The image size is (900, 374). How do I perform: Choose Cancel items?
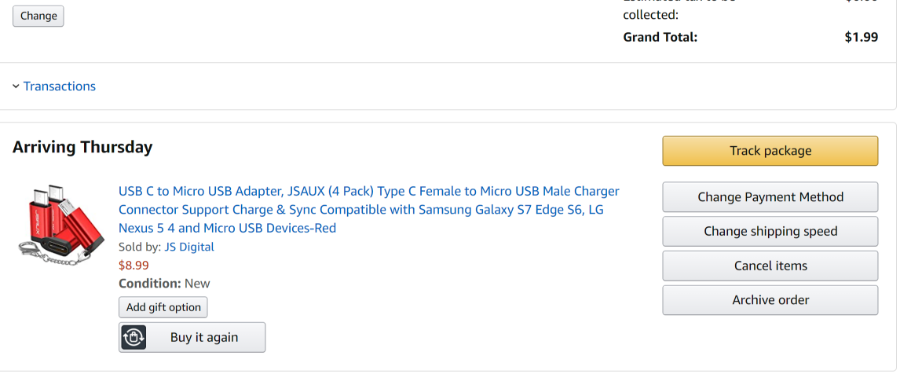pos(770,266)
